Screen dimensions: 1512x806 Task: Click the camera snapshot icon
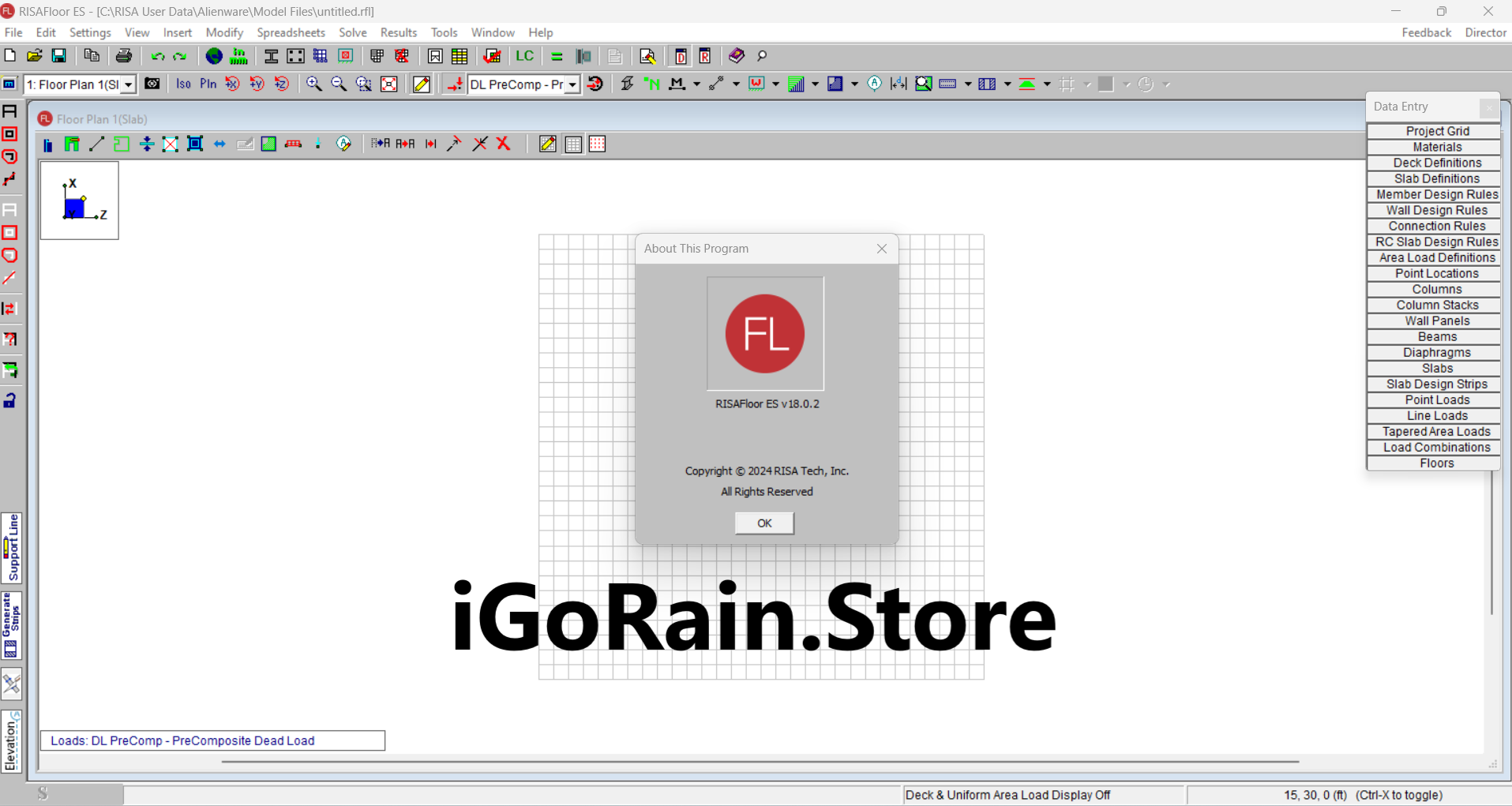(152, 84)
